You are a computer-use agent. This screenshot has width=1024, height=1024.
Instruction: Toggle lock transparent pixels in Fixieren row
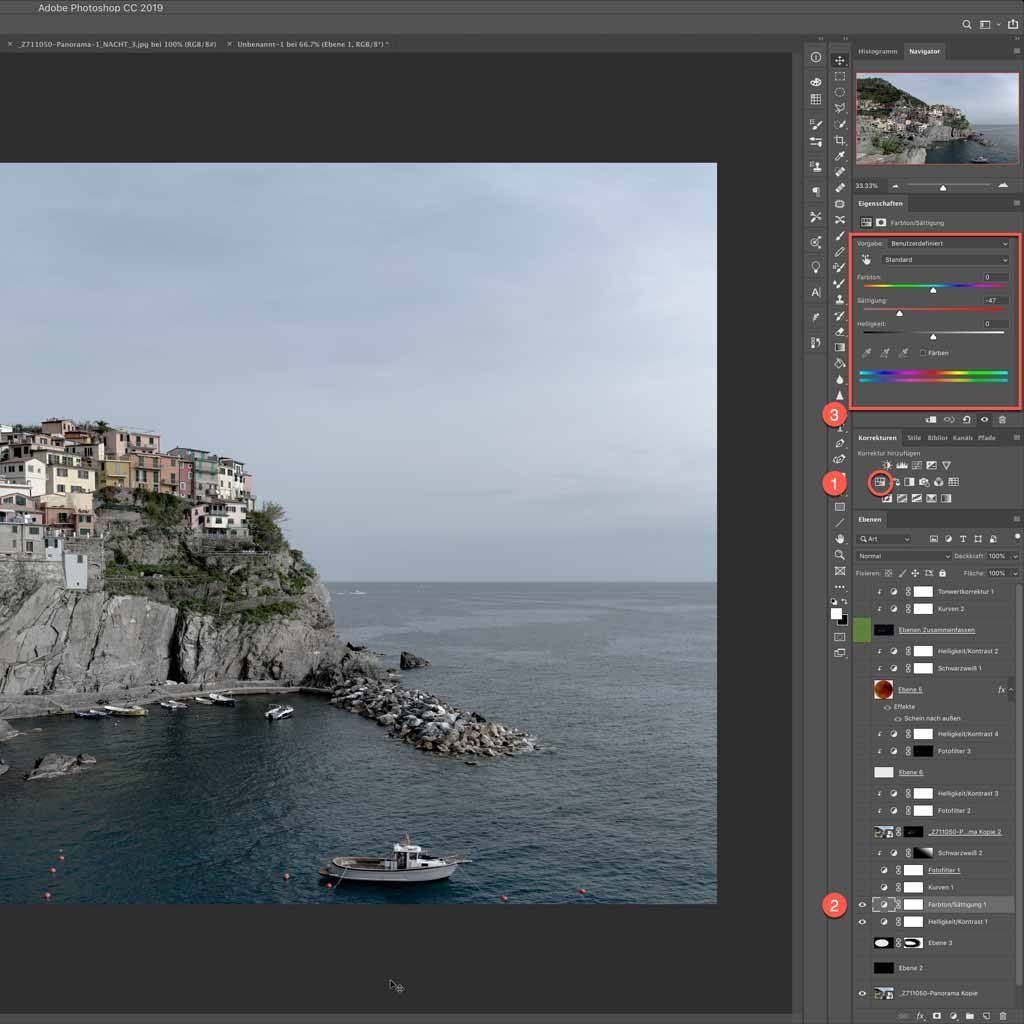888,573
